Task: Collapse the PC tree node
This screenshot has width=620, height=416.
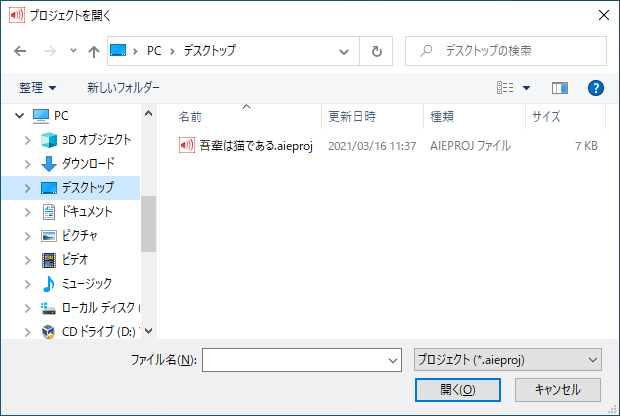Action: [19, 116]
